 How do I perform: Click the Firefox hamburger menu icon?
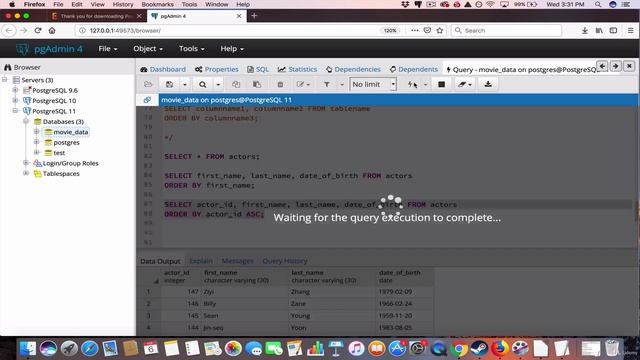pos(631,30)
